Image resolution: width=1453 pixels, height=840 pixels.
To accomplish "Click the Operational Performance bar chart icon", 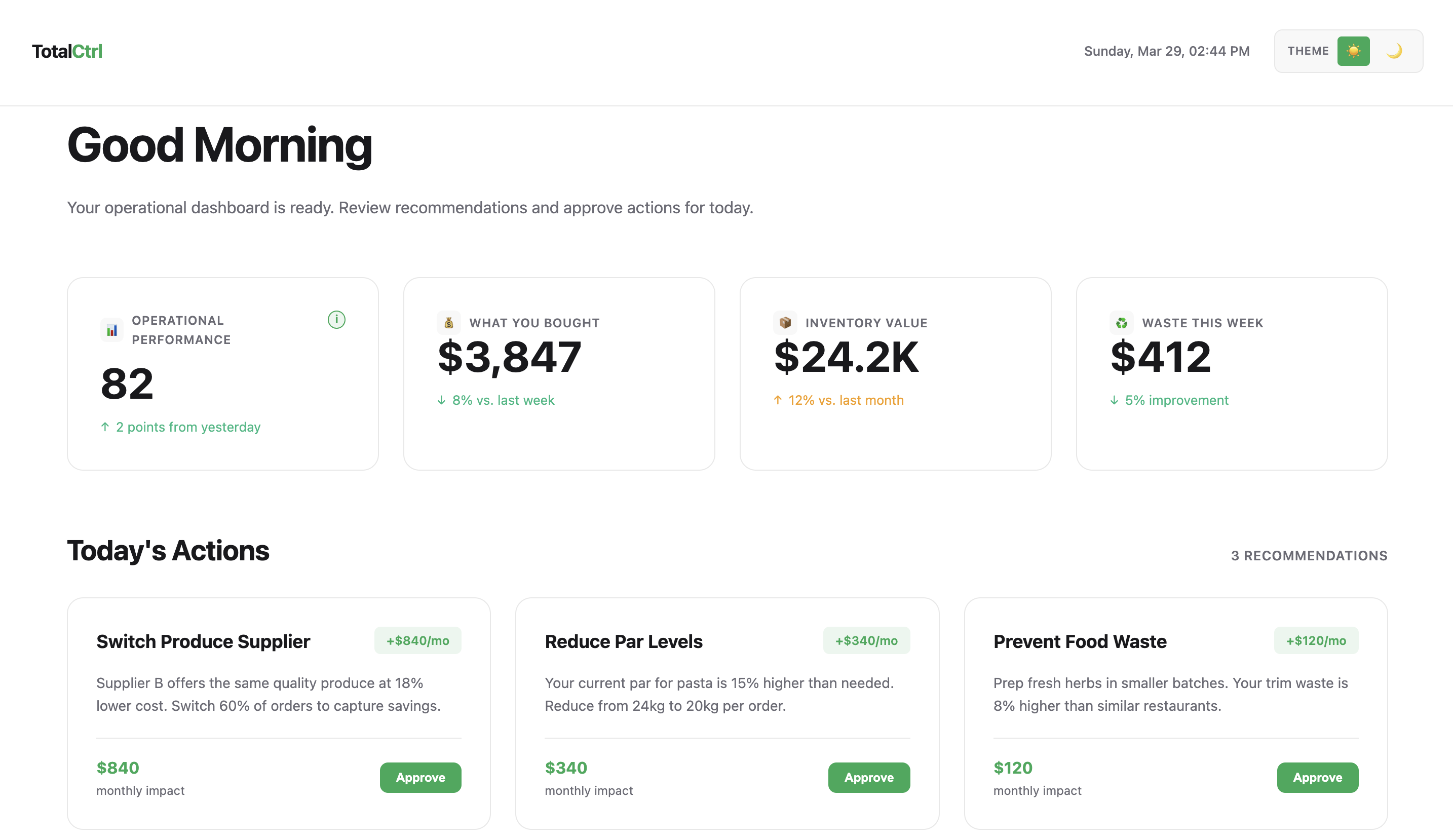I will click(112, 330).
